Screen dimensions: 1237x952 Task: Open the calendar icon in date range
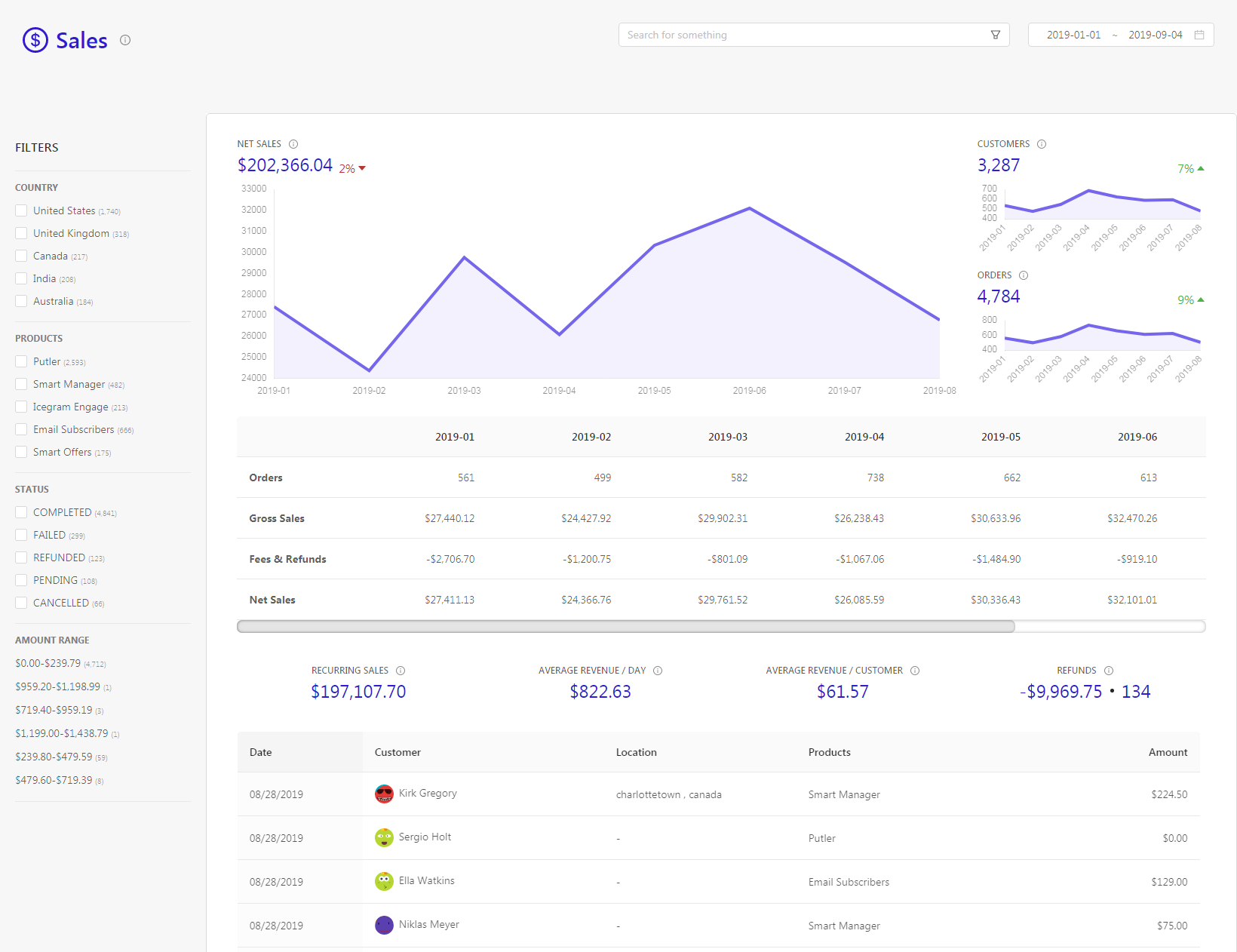1199,35
